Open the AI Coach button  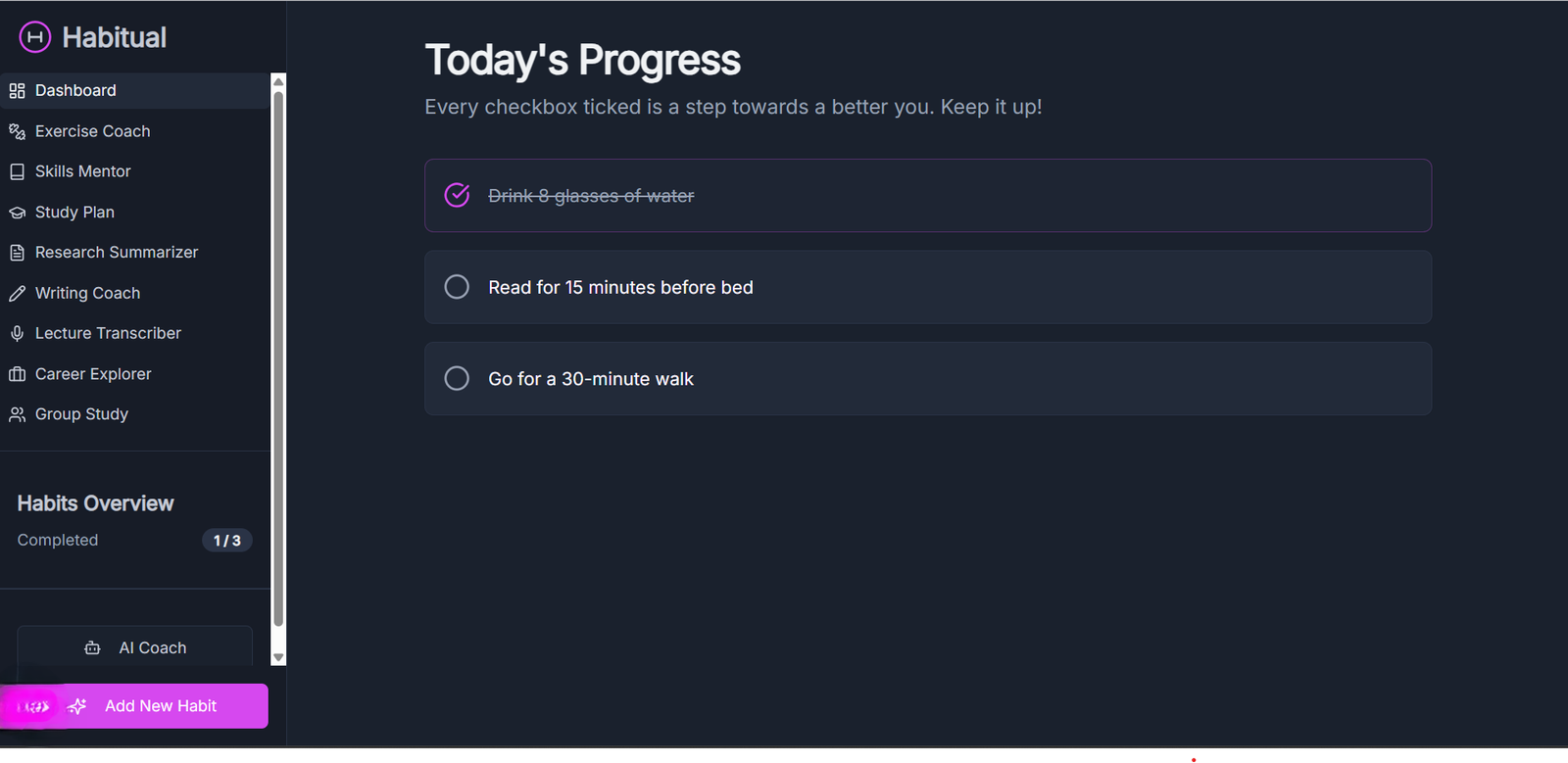point(135,647)
